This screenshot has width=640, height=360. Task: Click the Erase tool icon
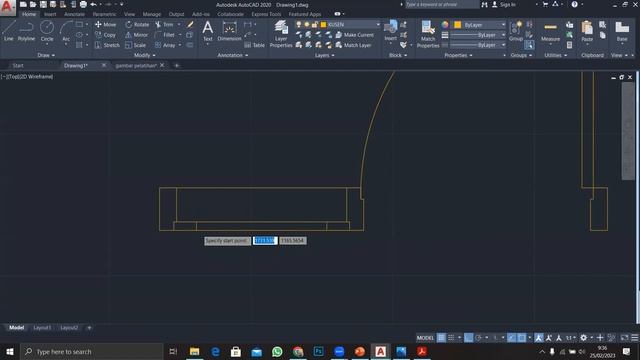tap(190, 24)
